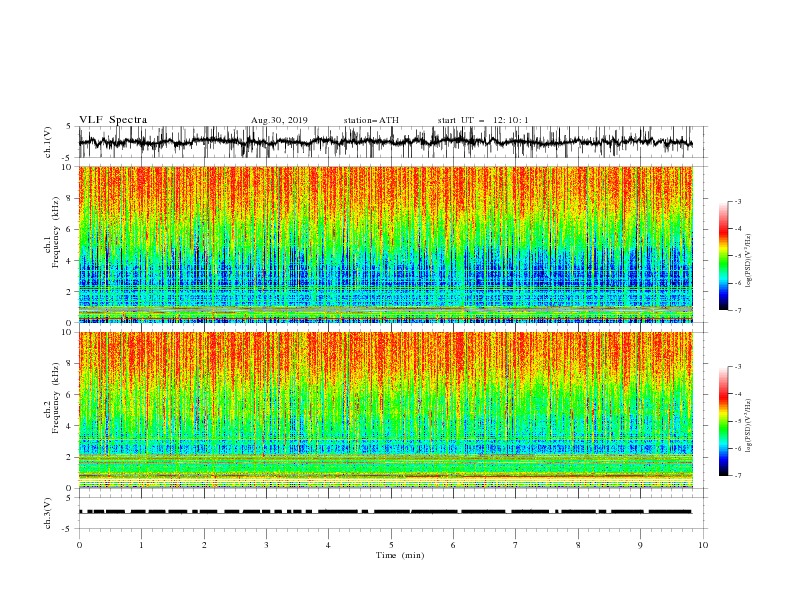Click the ch.1 spectrogram plot
Image resolution: width=792 pixels, height=612 pixels.
point(386,244)
